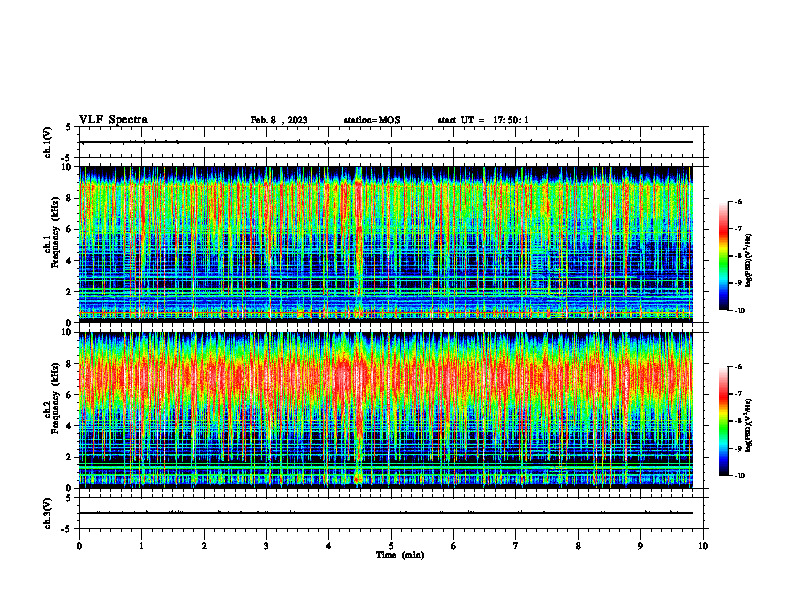792x612 pixels.
Task: Click the ch.2 spectrogram color scale bar
Action: point(723,421)
